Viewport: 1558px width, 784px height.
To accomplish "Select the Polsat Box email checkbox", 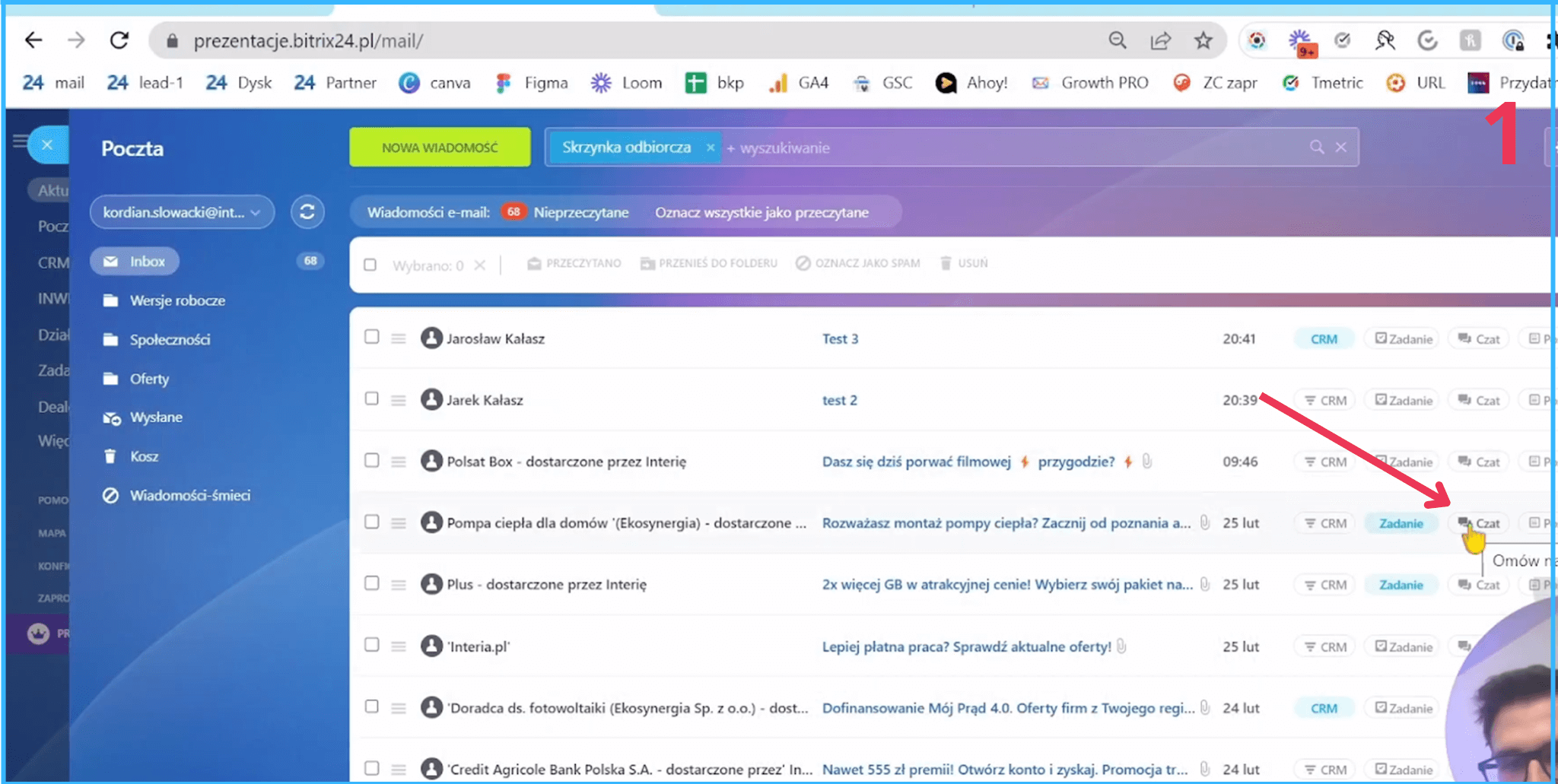I will point(371,460).
